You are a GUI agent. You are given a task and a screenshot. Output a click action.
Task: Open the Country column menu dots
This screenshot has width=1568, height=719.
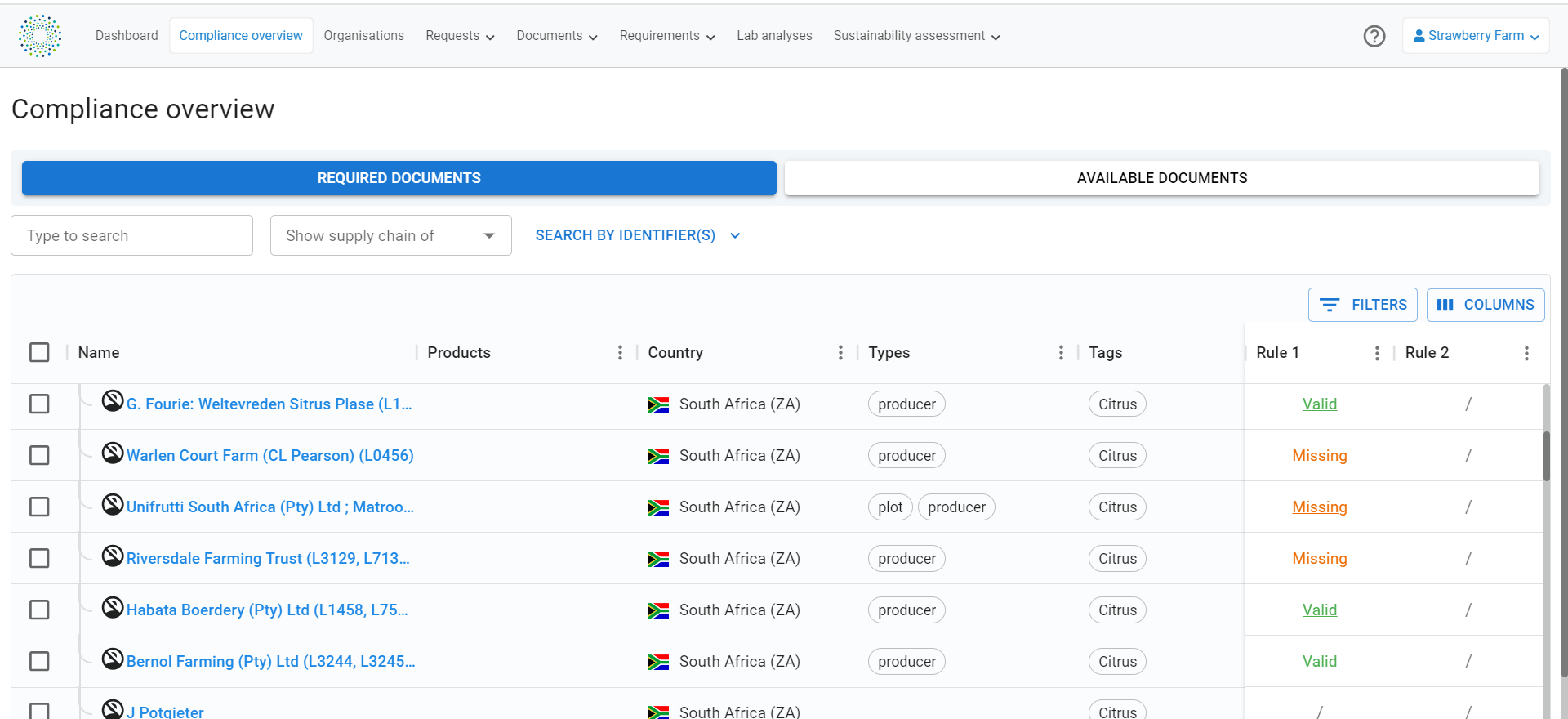click(x=840, y=352)
